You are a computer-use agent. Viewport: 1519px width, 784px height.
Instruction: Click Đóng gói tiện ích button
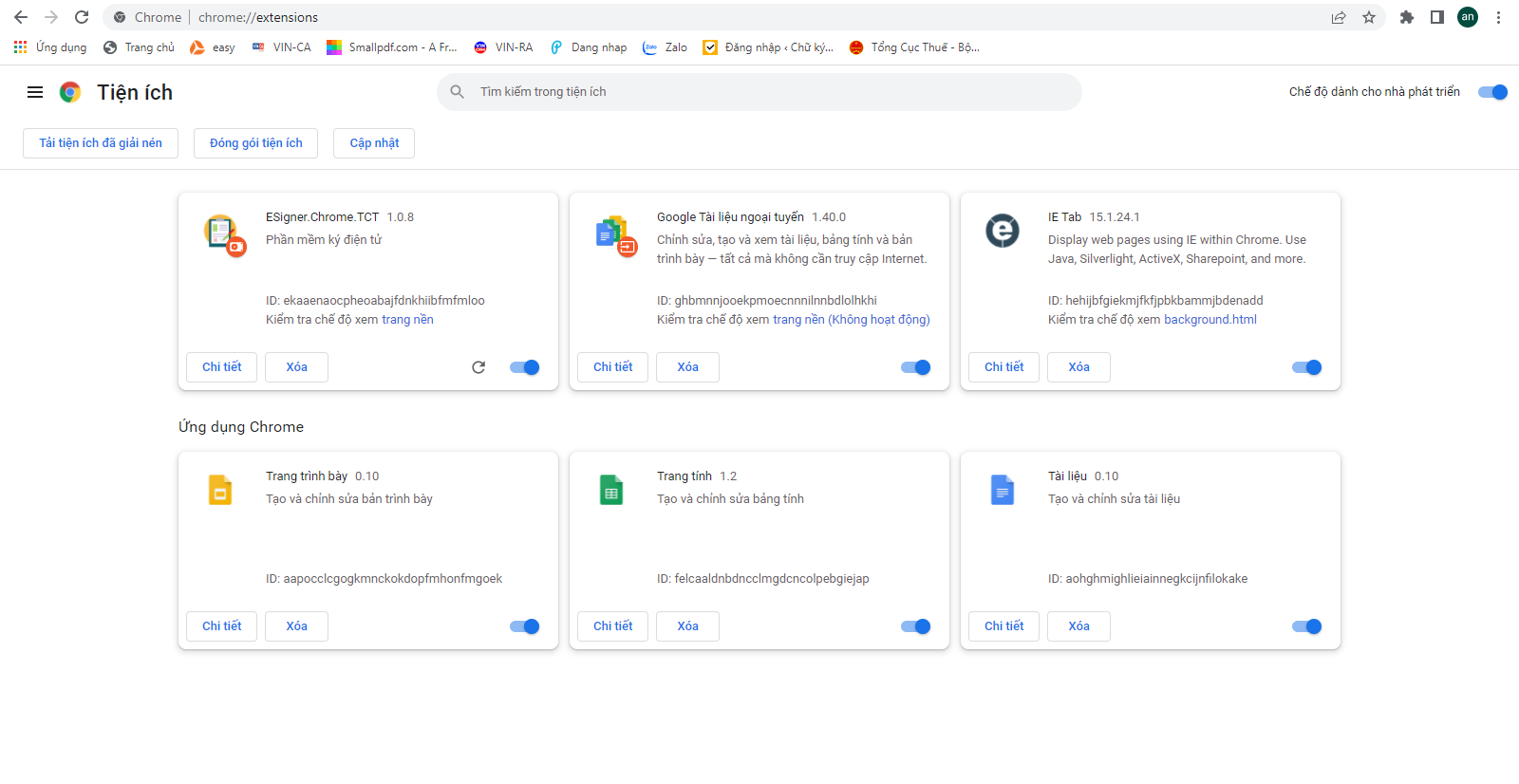(x=256, y=143)
